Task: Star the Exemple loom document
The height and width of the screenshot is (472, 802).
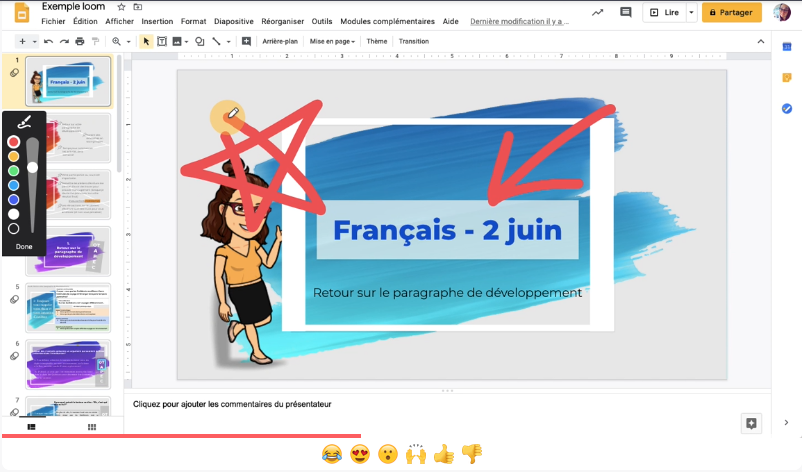Action: [x=122, y=6]
